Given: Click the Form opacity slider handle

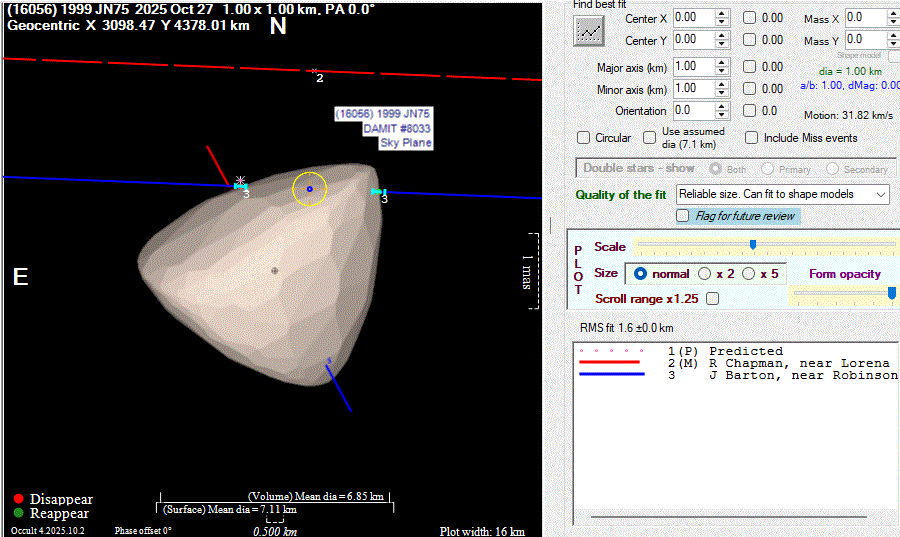Looking at the screenshot, I should click(x=891, y=292).
